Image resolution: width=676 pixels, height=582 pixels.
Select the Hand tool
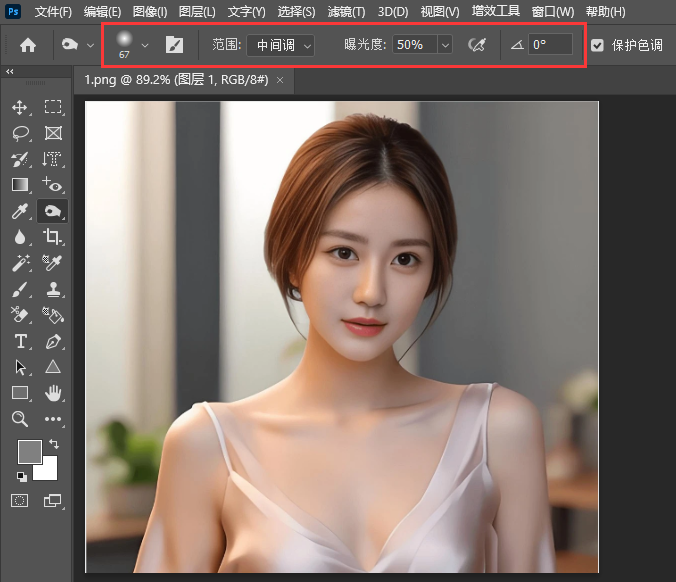click(53, 393)
